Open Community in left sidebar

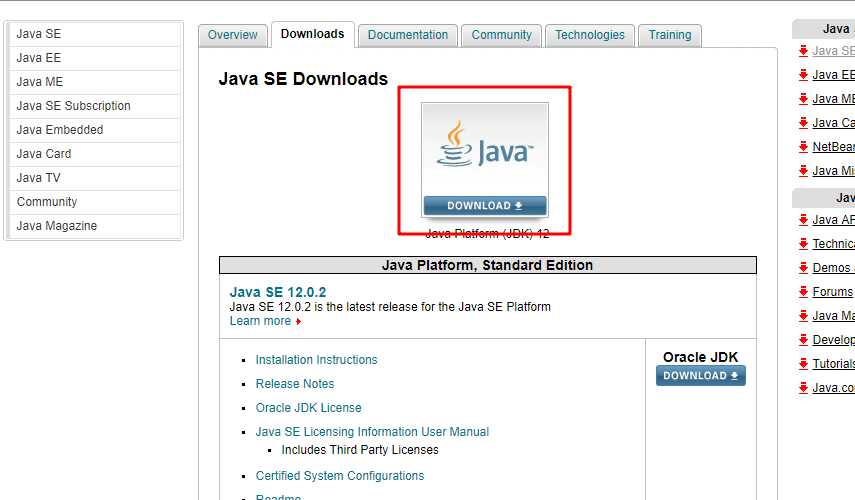click(95, 202)
